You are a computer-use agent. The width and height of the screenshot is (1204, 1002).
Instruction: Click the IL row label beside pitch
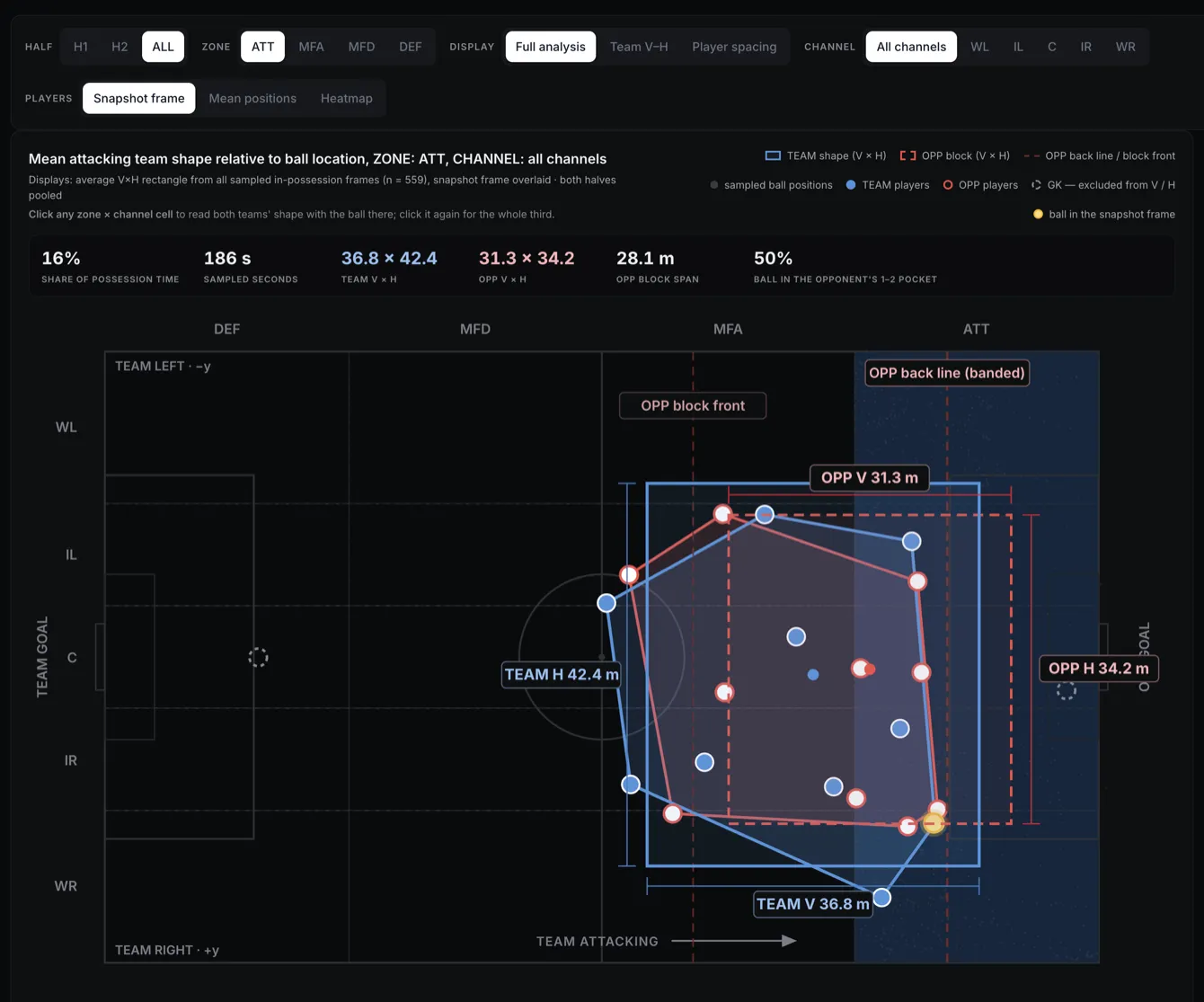(71, 554)
